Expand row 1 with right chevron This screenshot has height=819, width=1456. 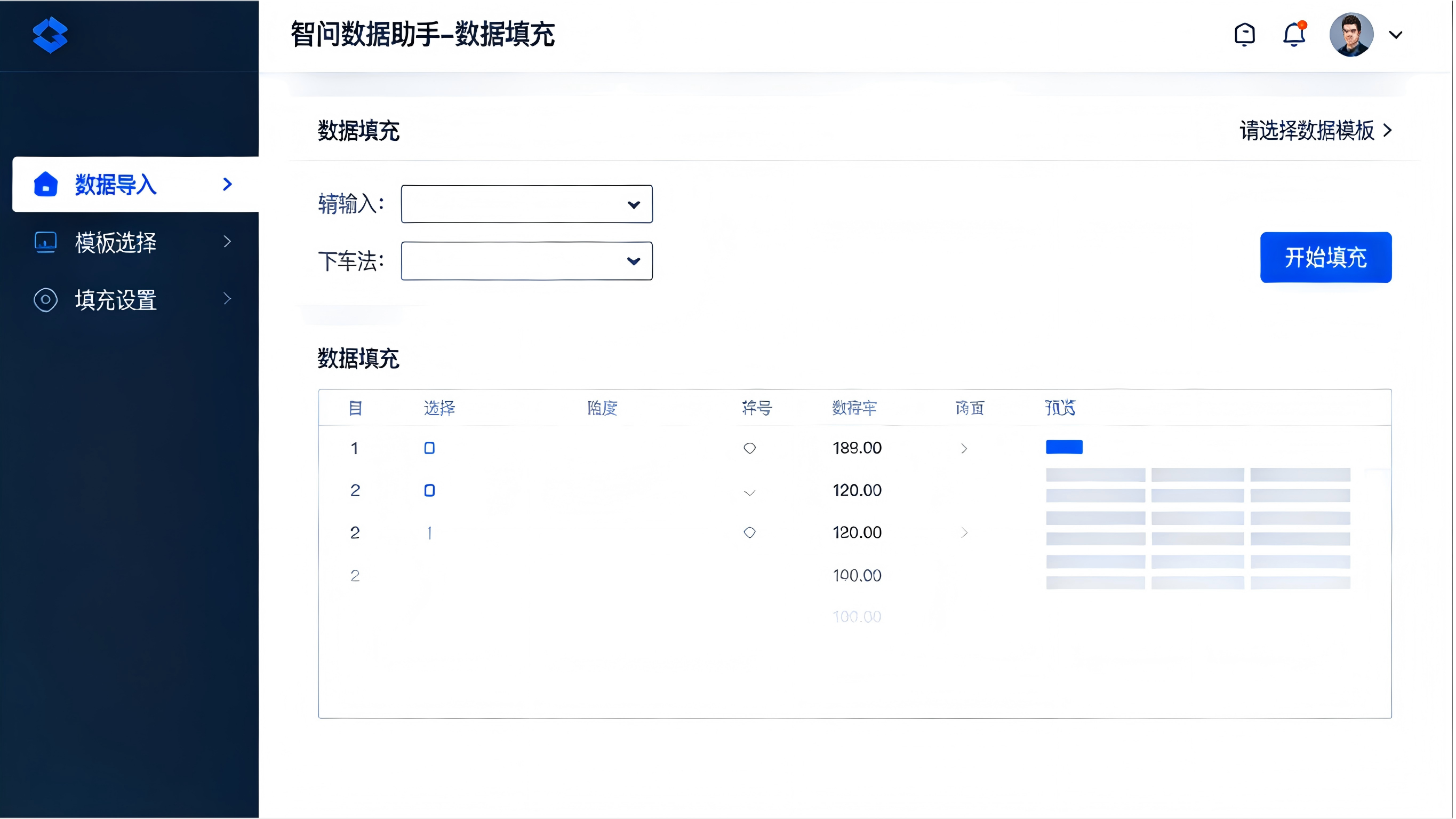(964, 449)
